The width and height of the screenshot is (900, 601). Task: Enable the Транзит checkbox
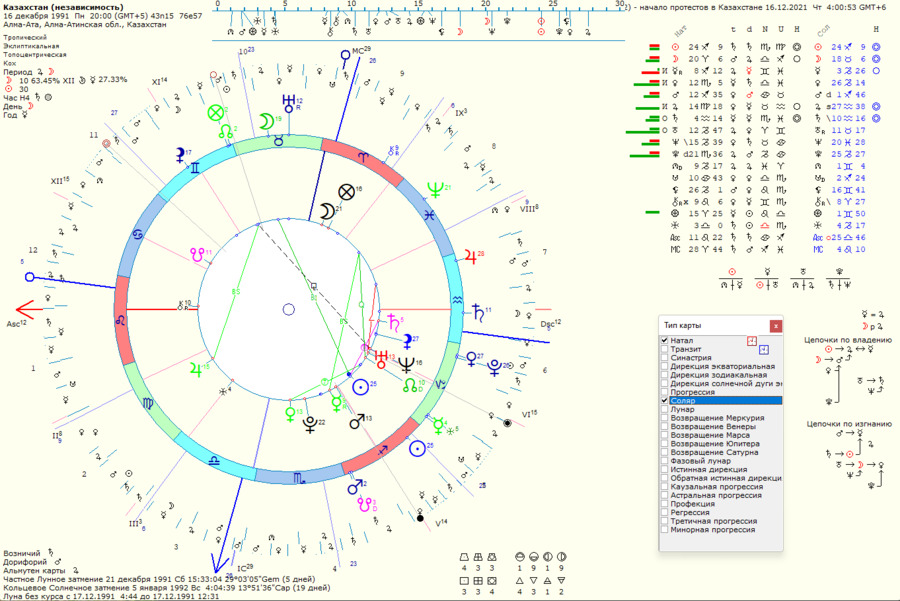[665, 349]
